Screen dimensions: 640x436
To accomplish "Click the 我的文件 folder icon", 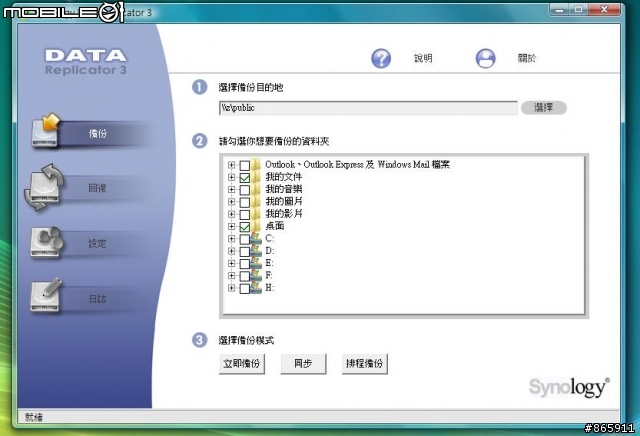I will coord(256,177).
